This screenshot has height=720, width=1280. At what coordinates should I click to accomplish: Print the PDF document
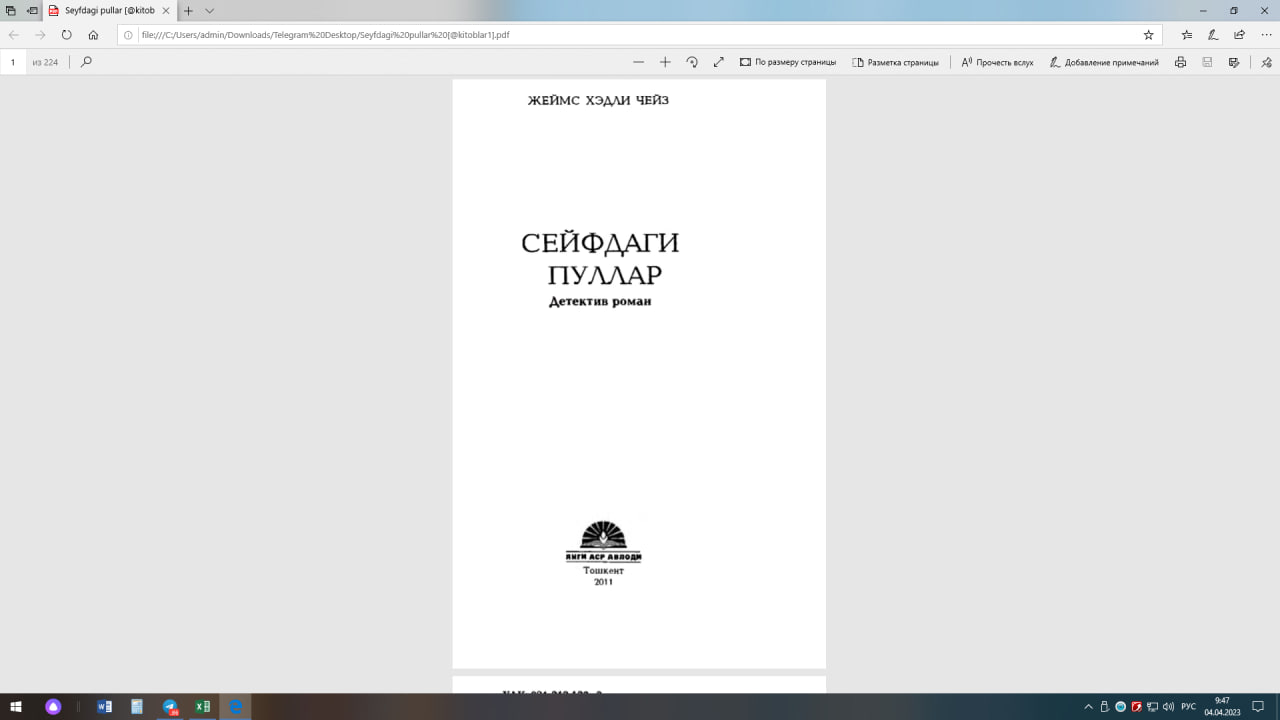coord(1181,62)
